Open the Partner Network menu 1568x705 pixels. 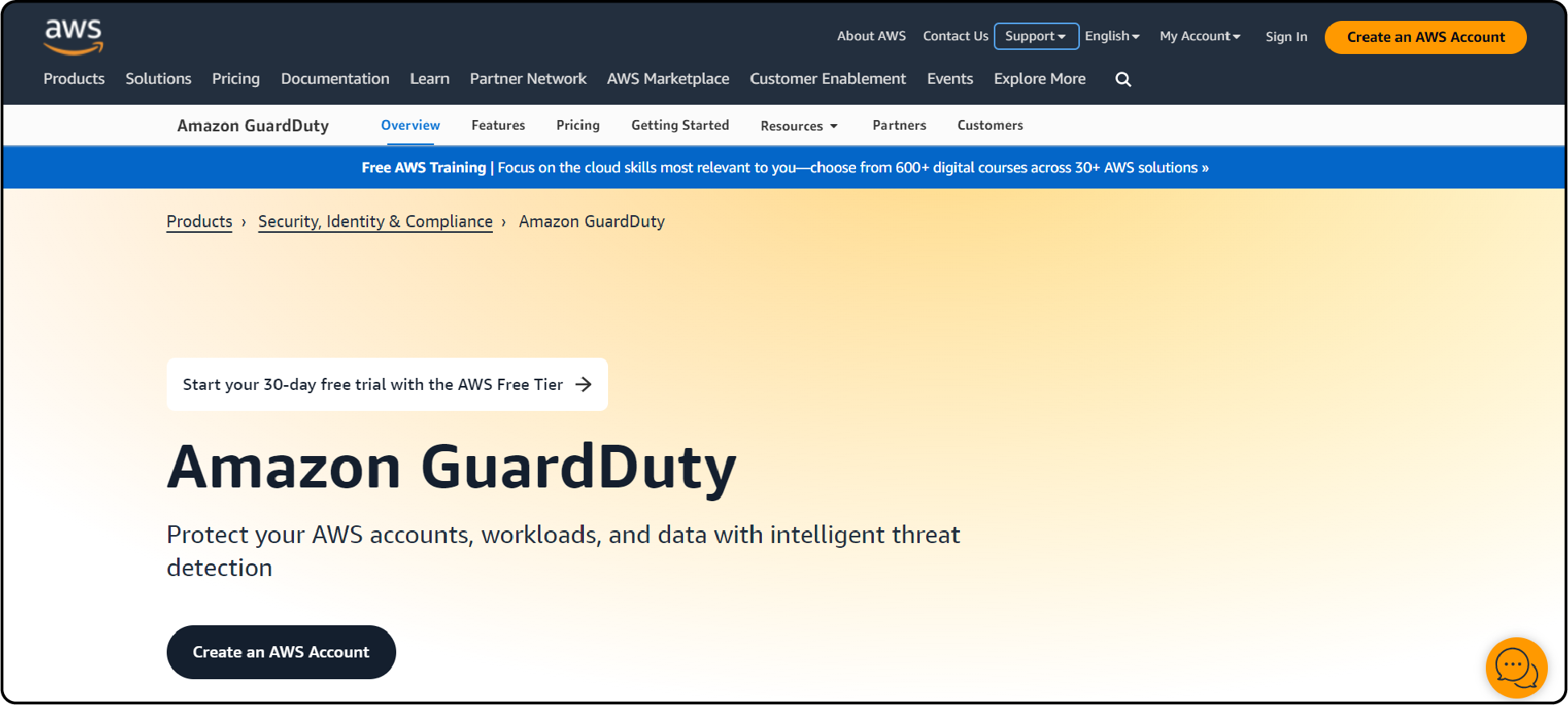coord(528,79)
